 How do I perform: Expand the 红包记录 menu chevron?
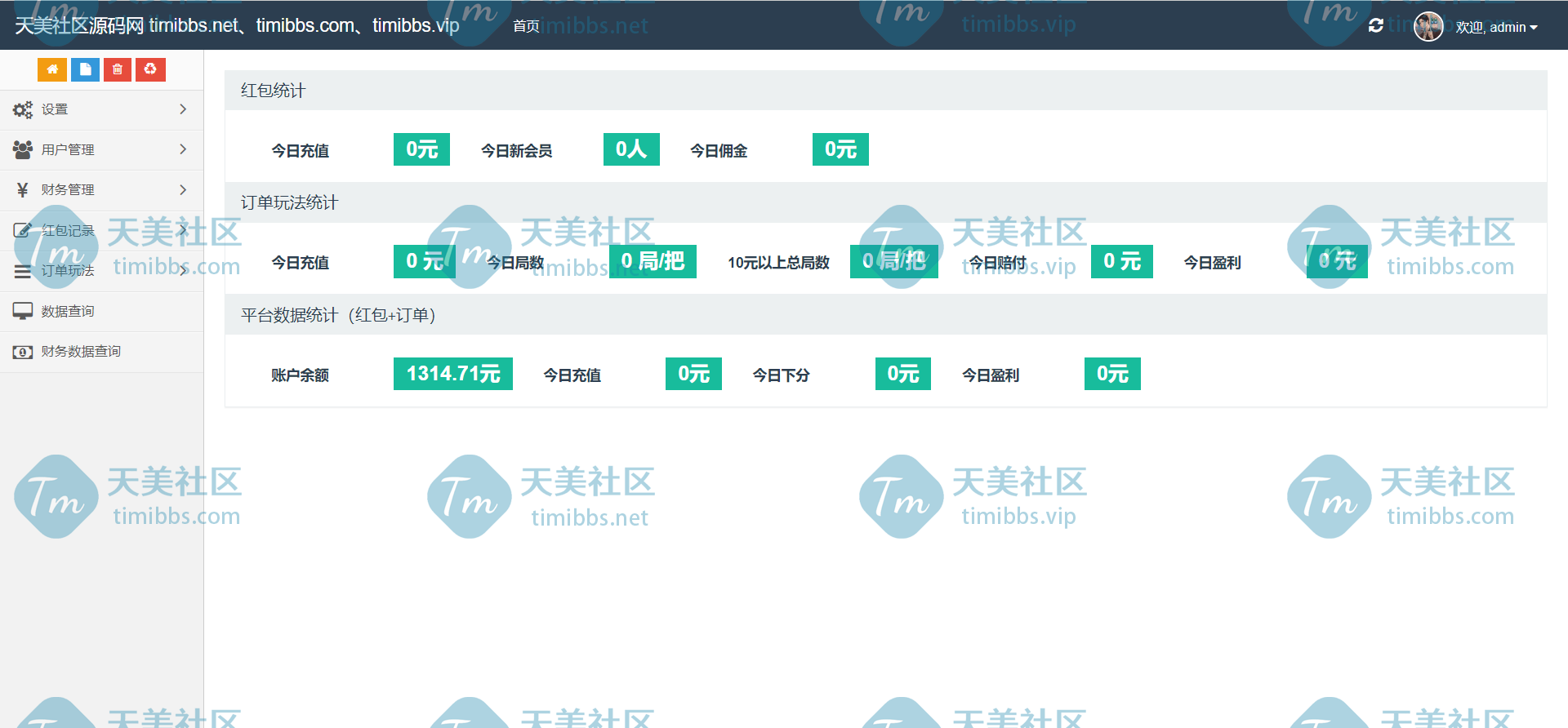click(x=183, y=230)
